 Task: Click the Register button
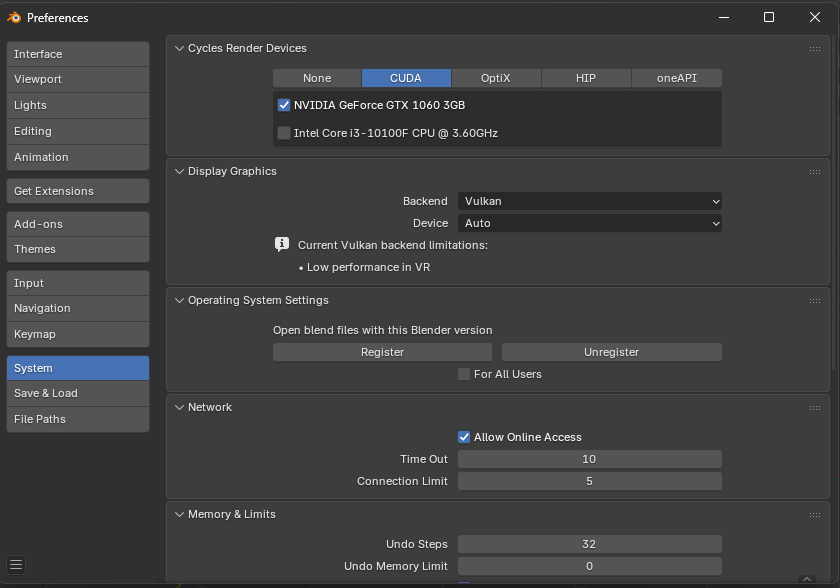(382, 352)
